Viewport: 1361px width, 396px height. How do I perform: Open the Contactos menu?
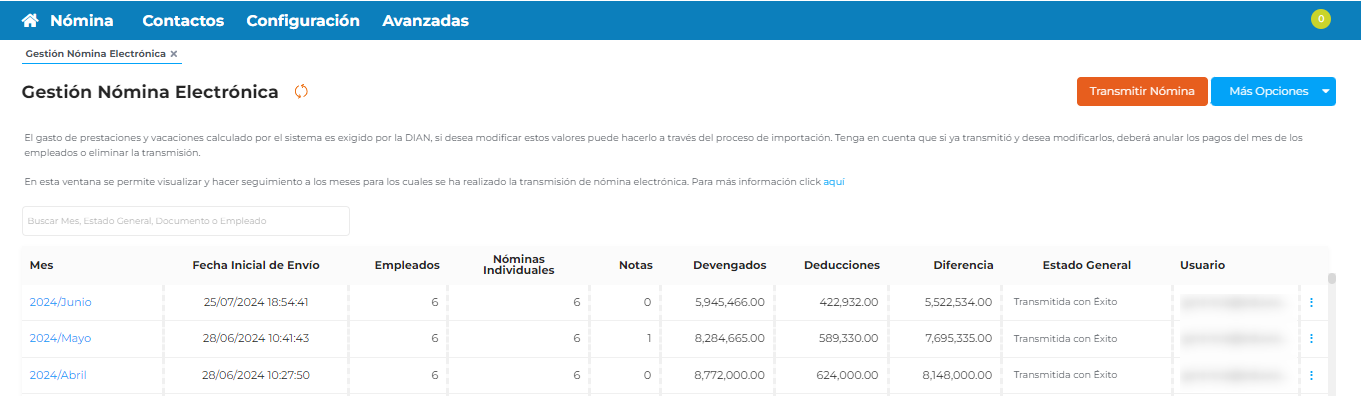point(183,20)
